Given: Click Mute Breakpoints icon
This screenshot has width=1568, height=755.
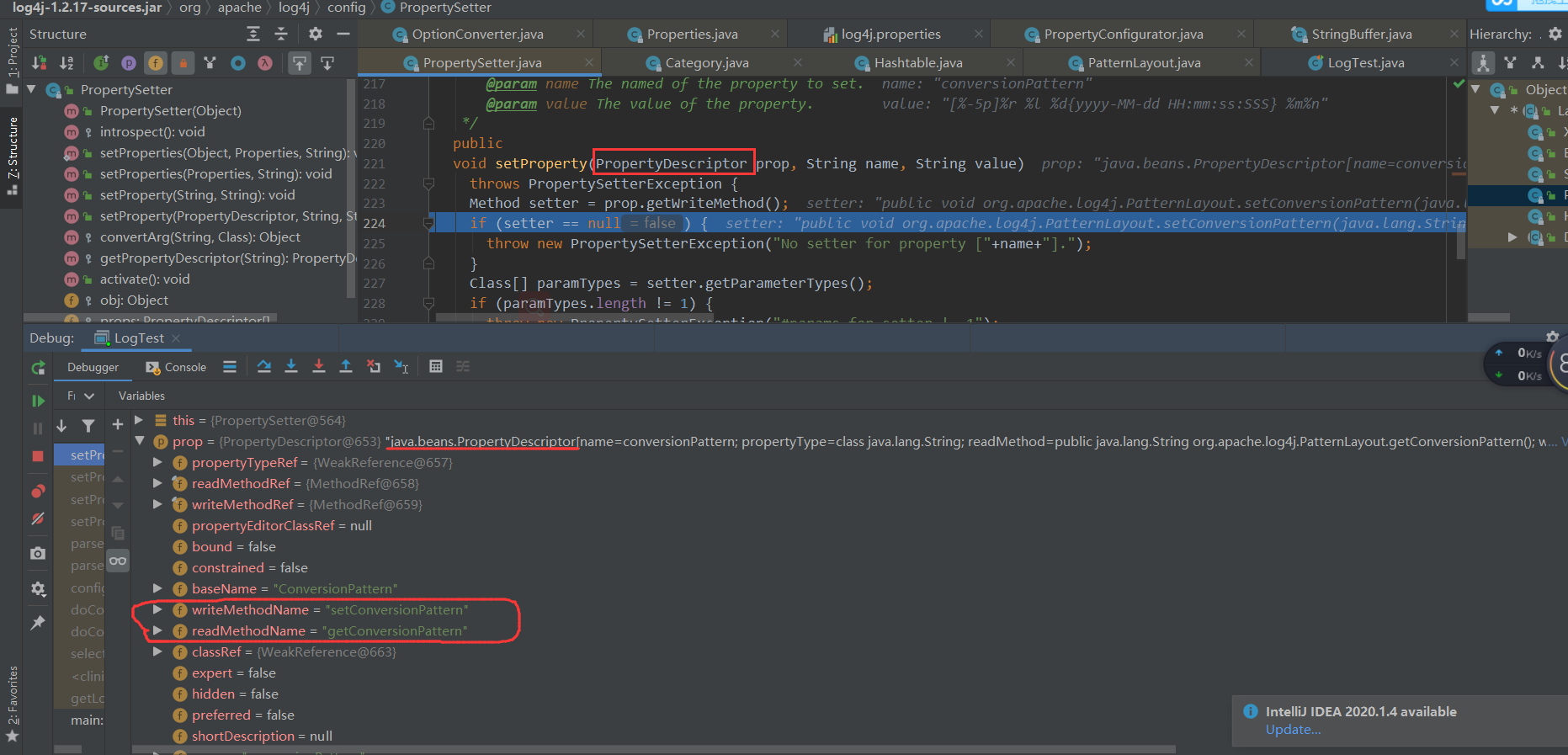Looking at the screenshot, I should [x=38, y=518].
